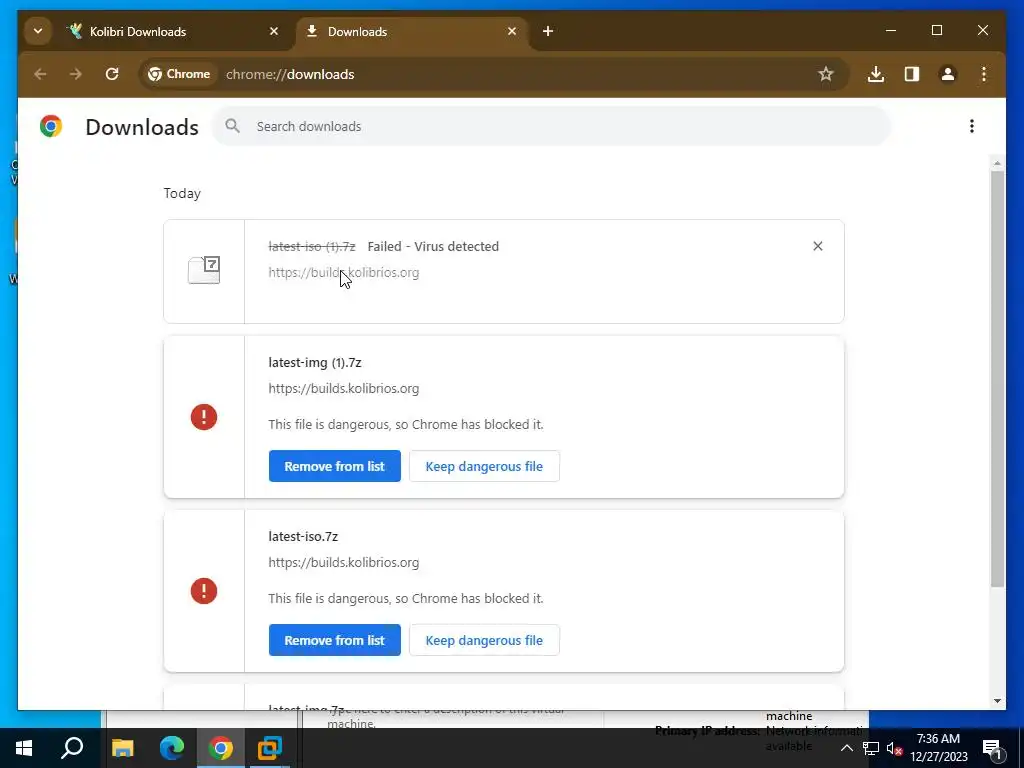Maximize the Chrome window
The width and height of the screenshot is (1024, 768).
pos(936,31)
